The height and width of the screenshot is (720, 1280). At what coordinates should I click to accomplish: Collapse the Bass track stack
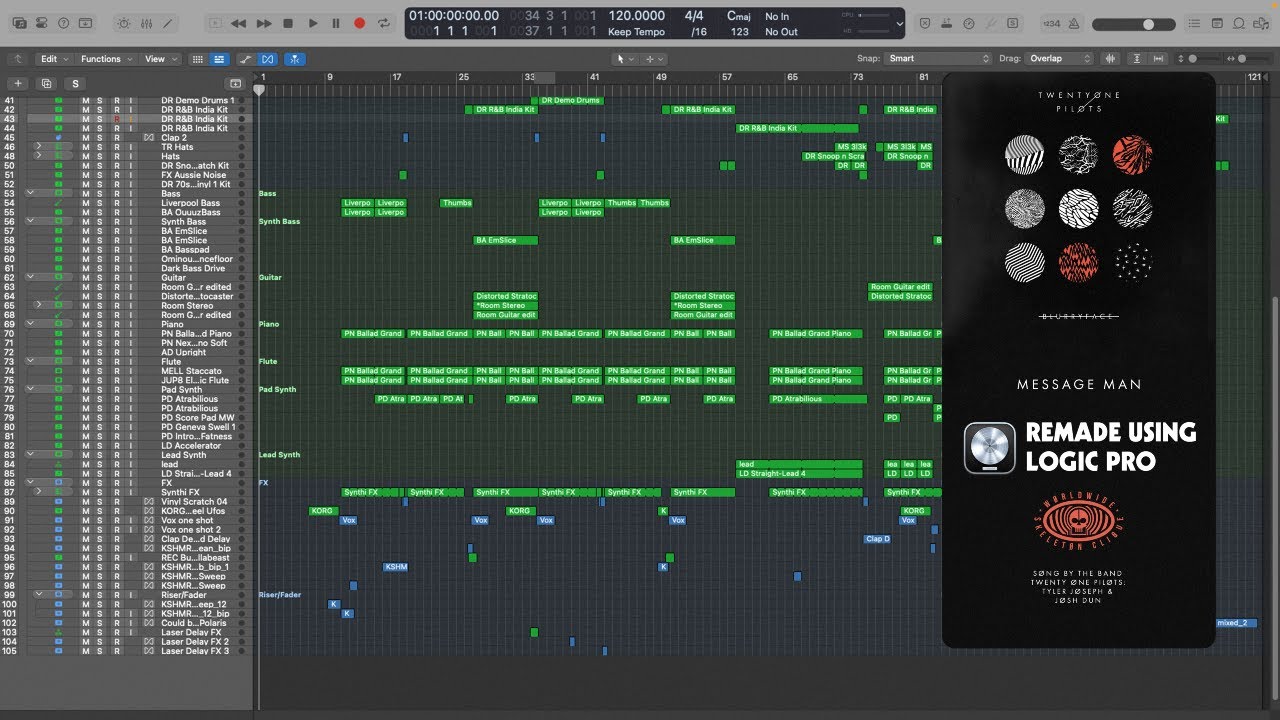click(x=32, y=194)
